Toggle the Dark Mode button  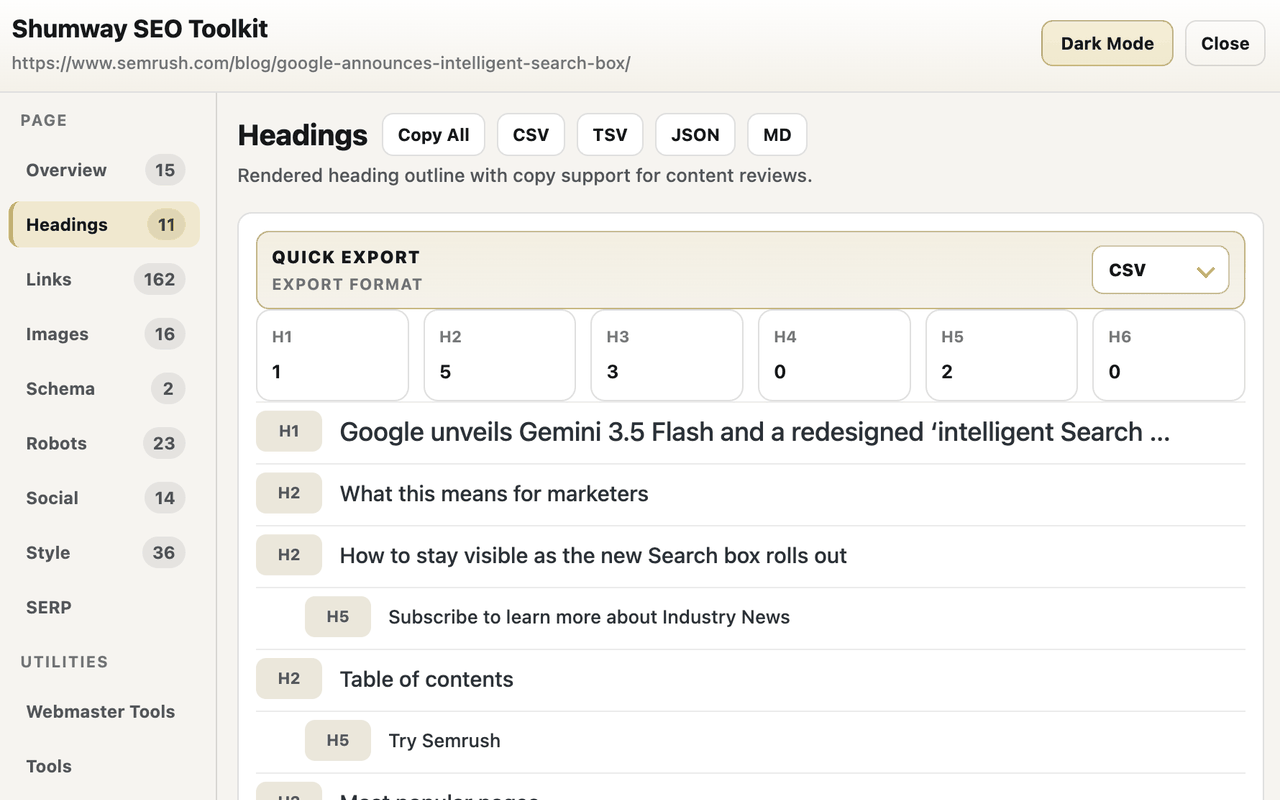1107,44
